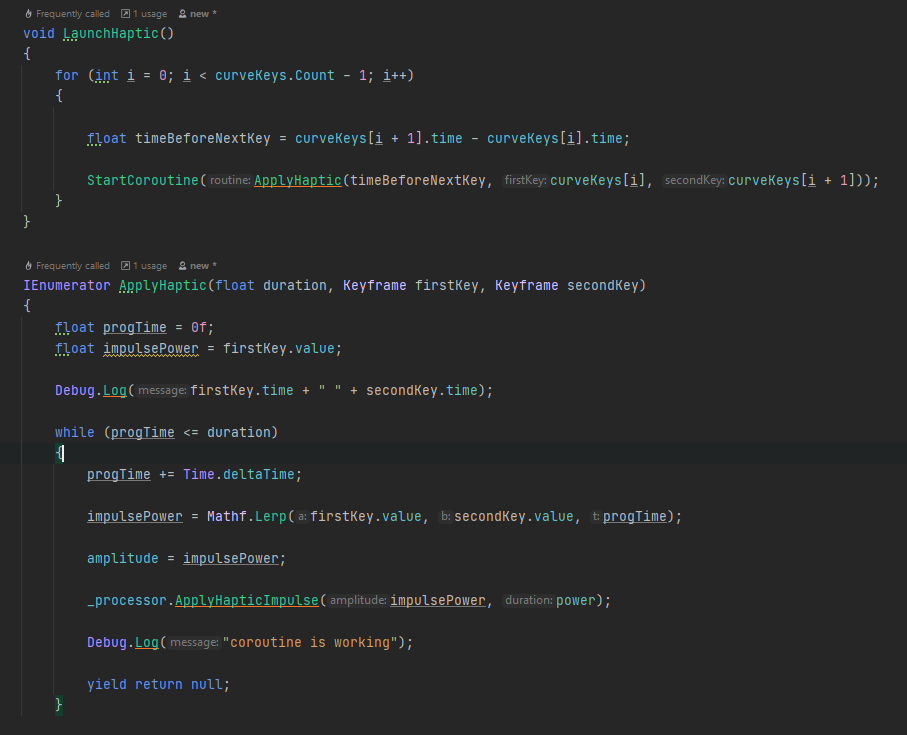Click the "Frequently called" flame hint above ApplyHaptic
This screenshot has height=735, width=907.
67,266
